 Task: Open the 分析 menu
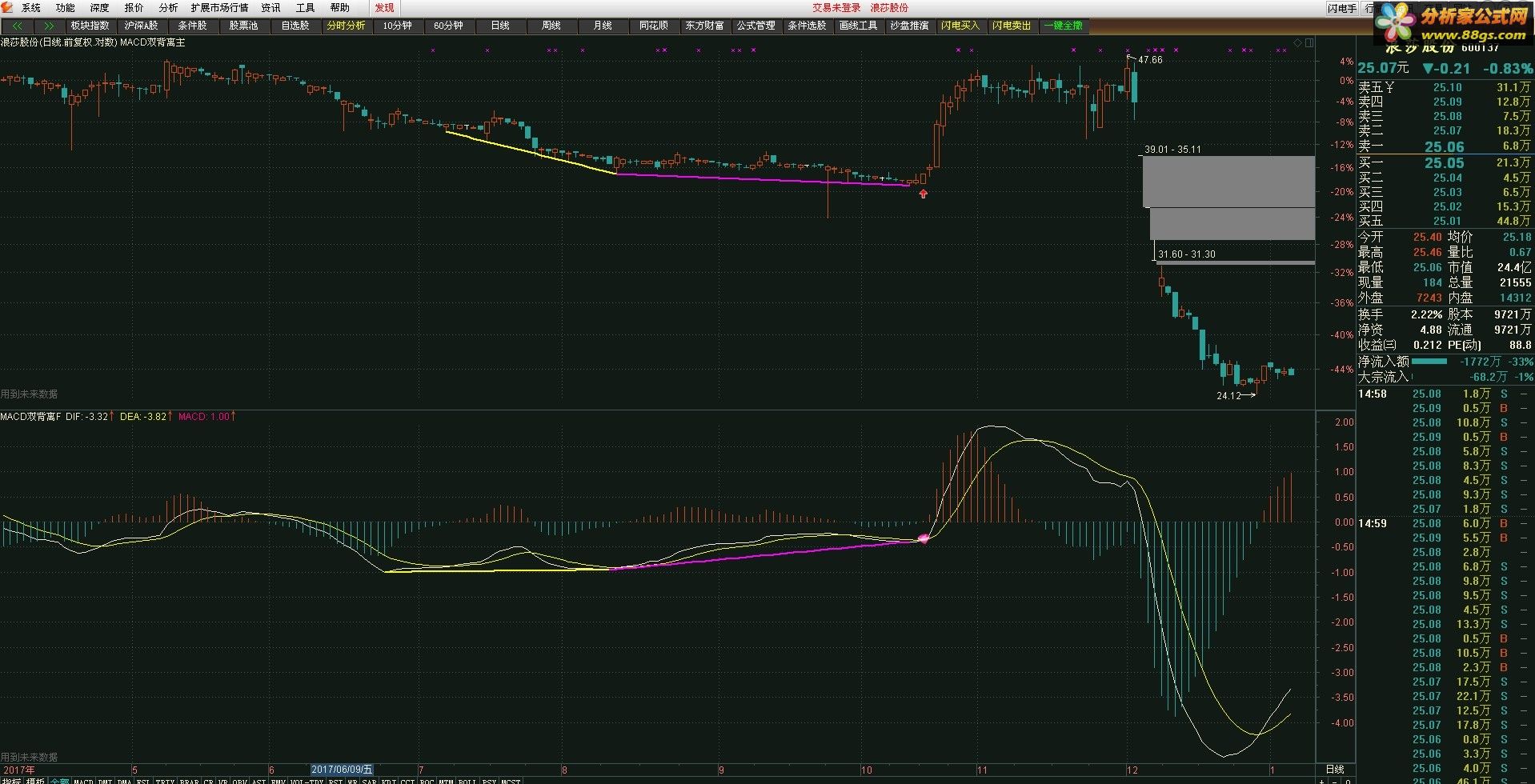coord(168,7)
